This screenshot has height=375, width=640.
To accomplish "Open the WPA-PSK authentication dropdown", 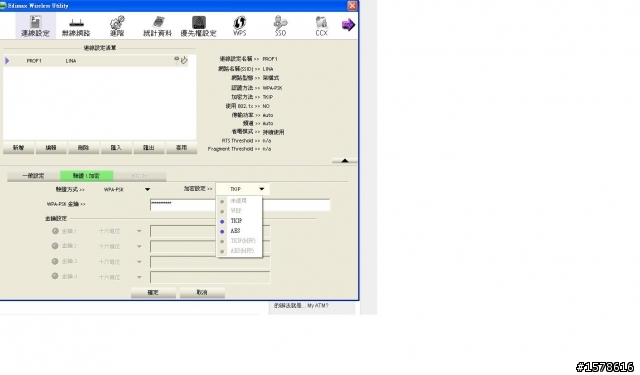I will tap(147, 189).
